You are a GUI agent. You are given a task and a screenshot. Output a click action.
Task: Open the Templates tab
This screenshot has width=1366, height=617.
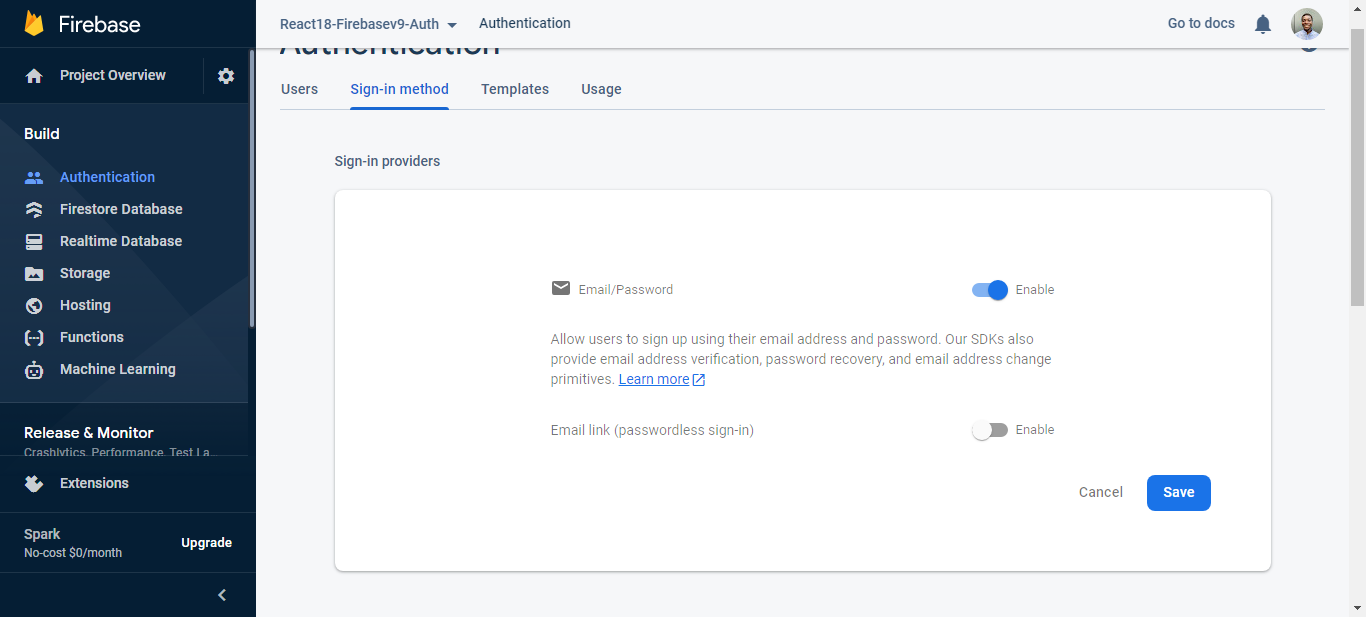click(x=515, y=89)
